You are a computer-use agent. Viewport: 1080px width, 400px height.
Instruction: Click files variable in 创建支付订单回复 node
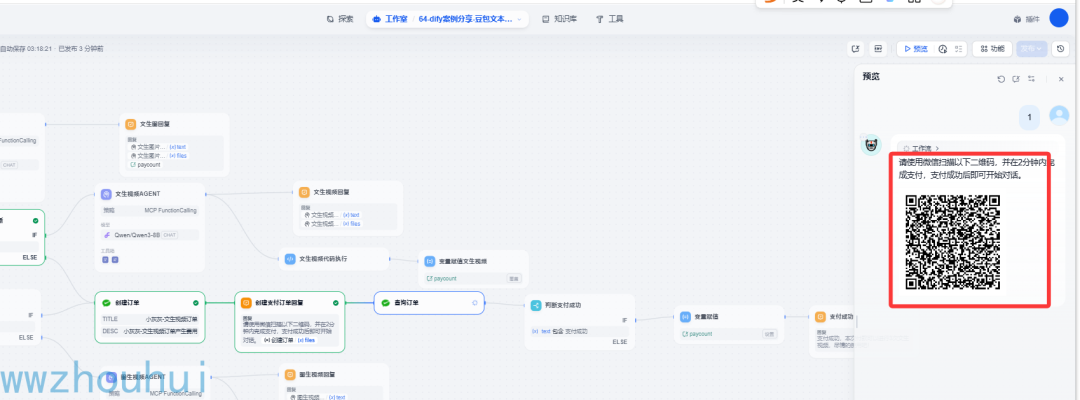(x=307, y=340)
